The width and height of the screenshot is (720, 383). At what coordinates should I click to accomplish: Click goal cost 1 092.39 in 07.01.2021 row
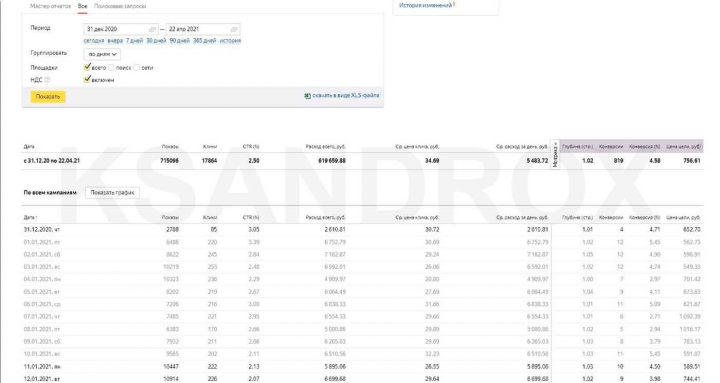689,316
